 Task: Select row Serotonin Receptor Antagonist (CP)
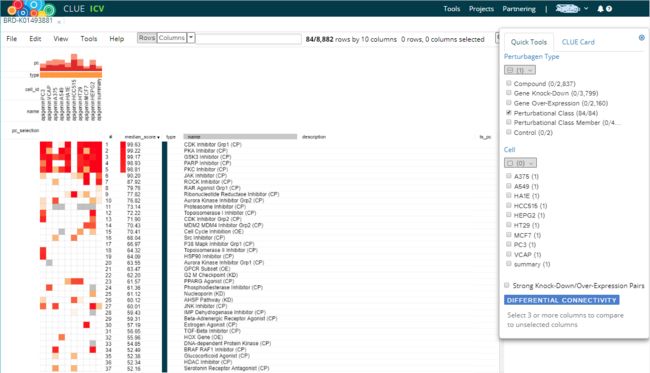226,368
